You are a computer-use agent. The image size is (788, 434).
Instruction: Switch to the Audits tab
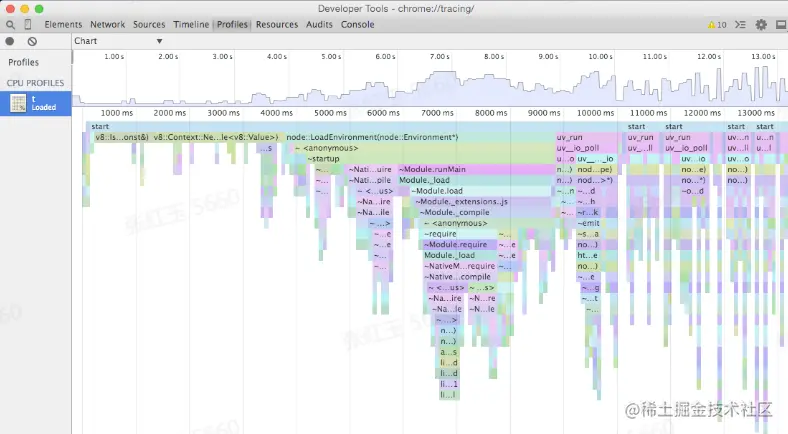pos(319,25)
